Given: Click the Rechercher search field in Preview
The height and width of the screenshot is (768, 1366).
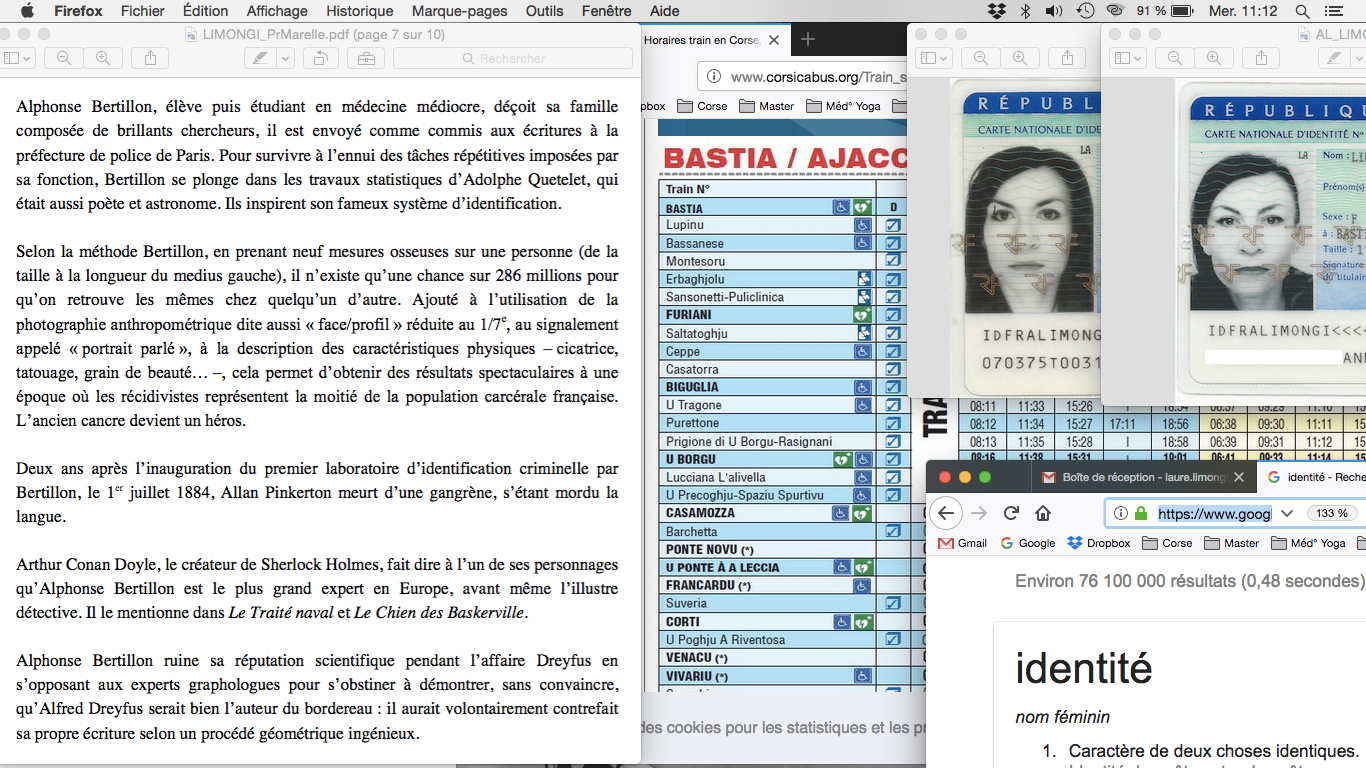Looking at the screenshot, I should tap(512, 58).
